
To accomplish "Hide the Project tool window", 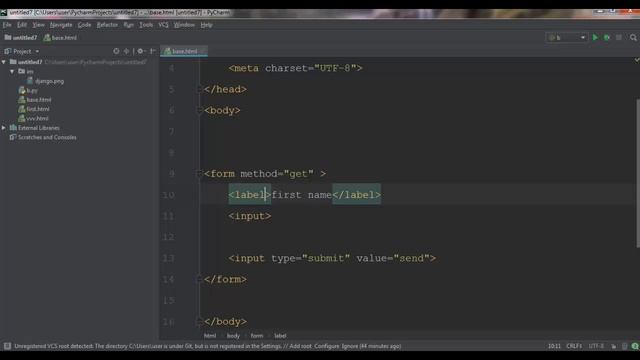I will 153,51.
